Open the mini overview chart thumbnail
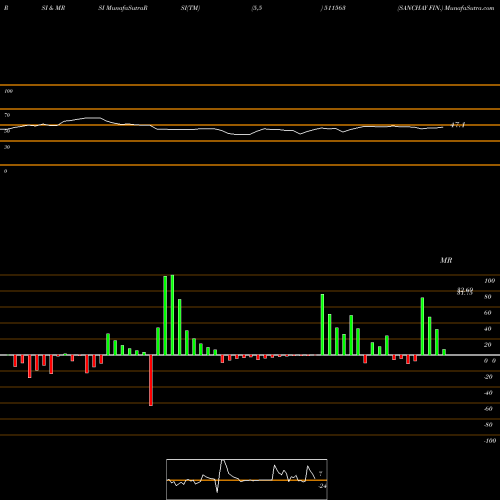The image size is (500, 500). [x=247, y=479]
